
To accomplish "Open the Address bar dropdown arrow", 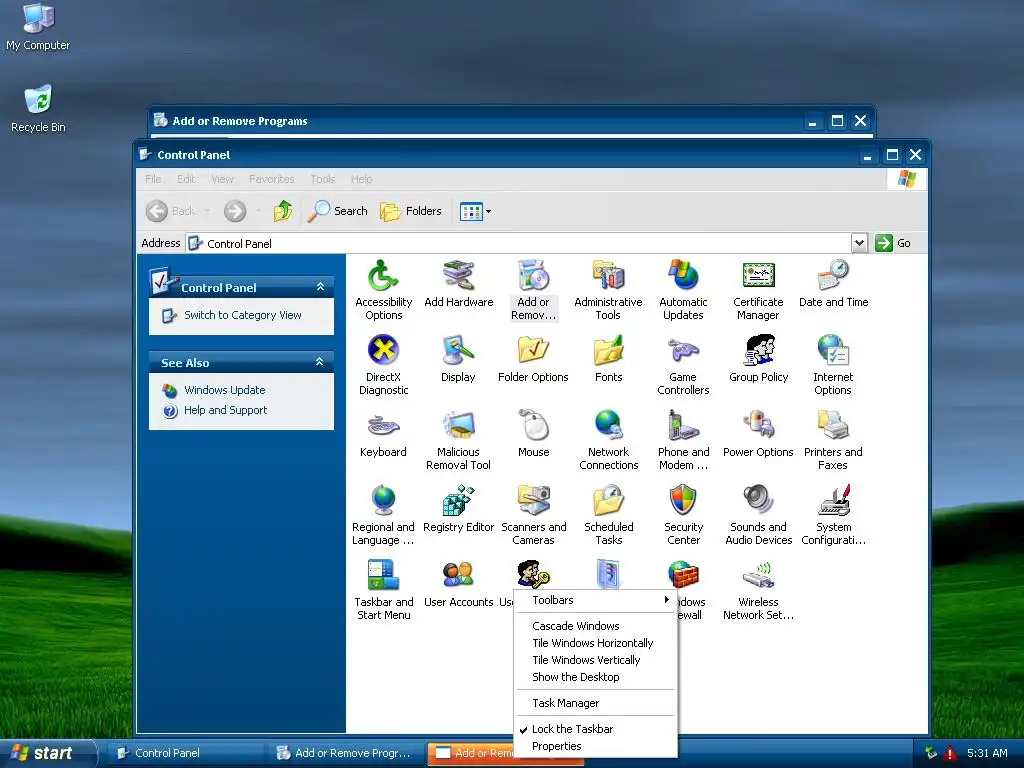I will click(859, 243).
